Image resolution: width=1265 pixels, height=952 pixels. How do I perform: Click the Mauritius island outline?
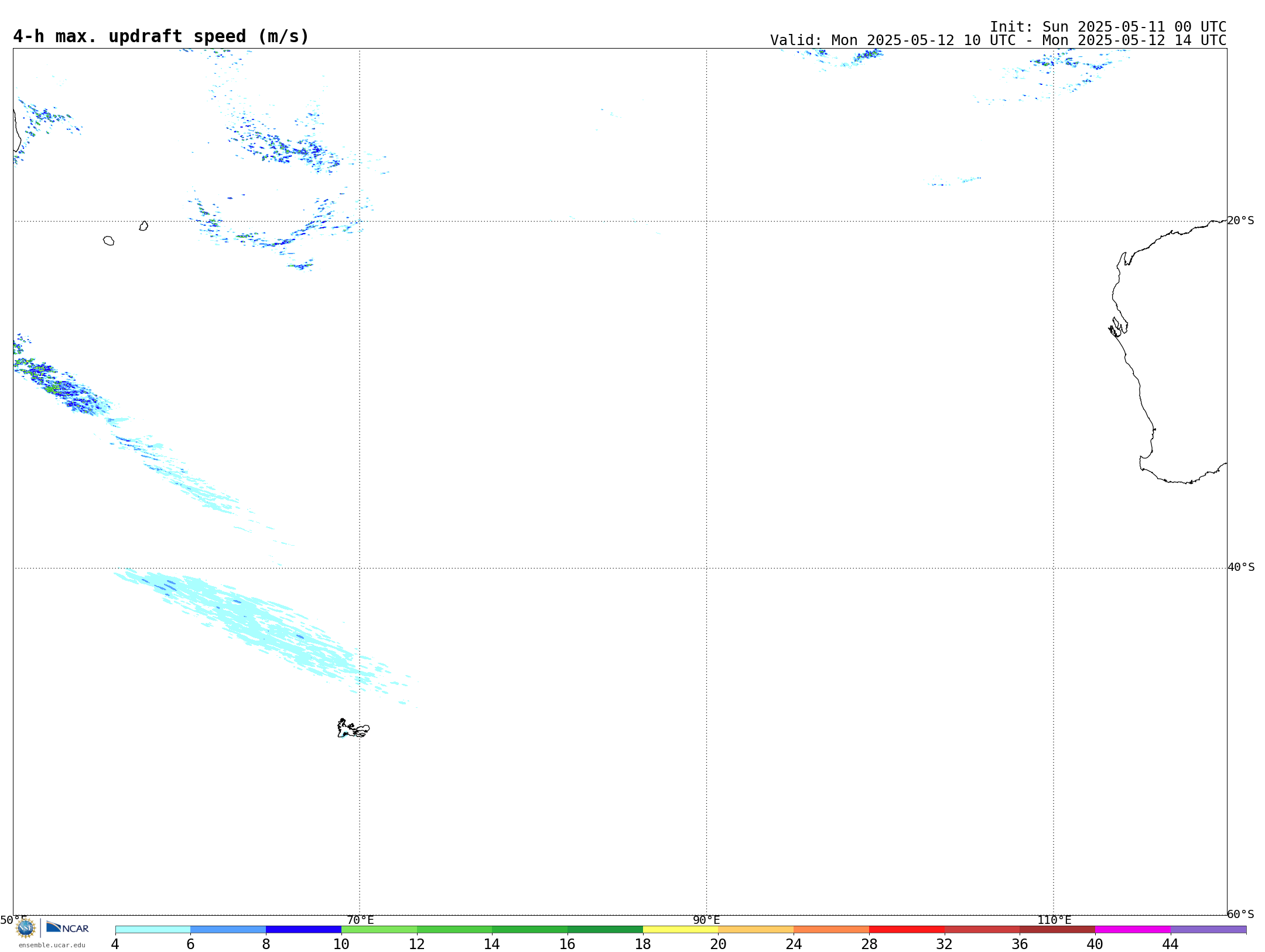click(143, 226)
